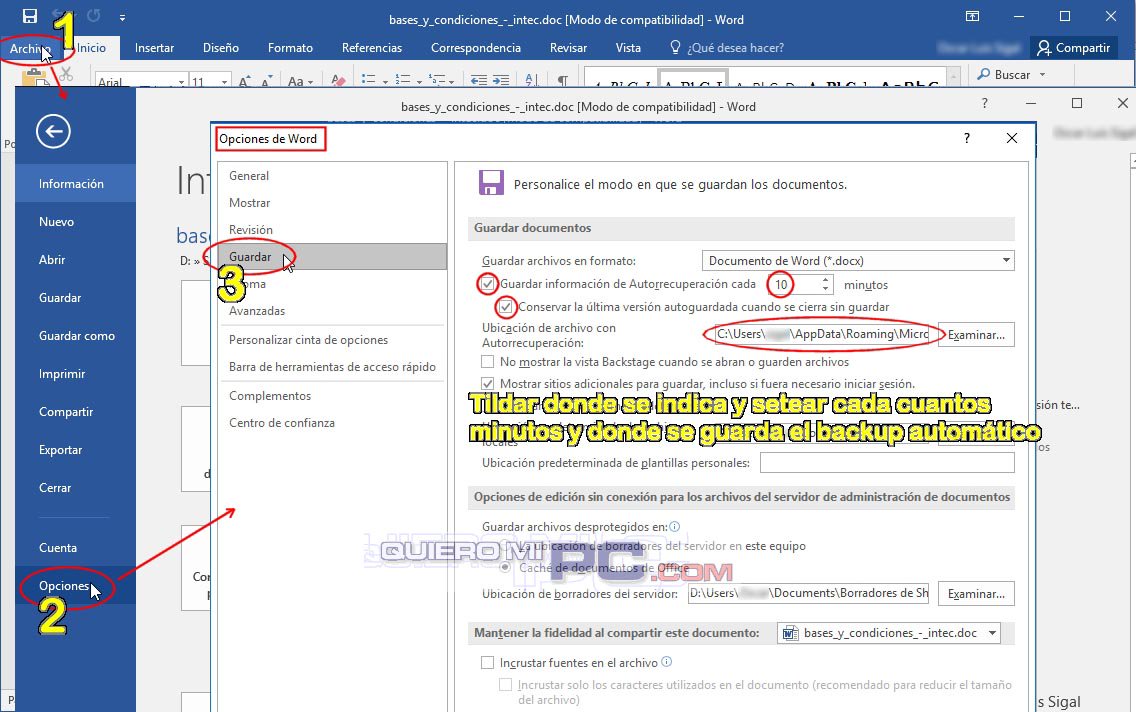The image size is (1136, 712).
Task: Select Cuenta in backstage menu
Action: click(75, 548)
